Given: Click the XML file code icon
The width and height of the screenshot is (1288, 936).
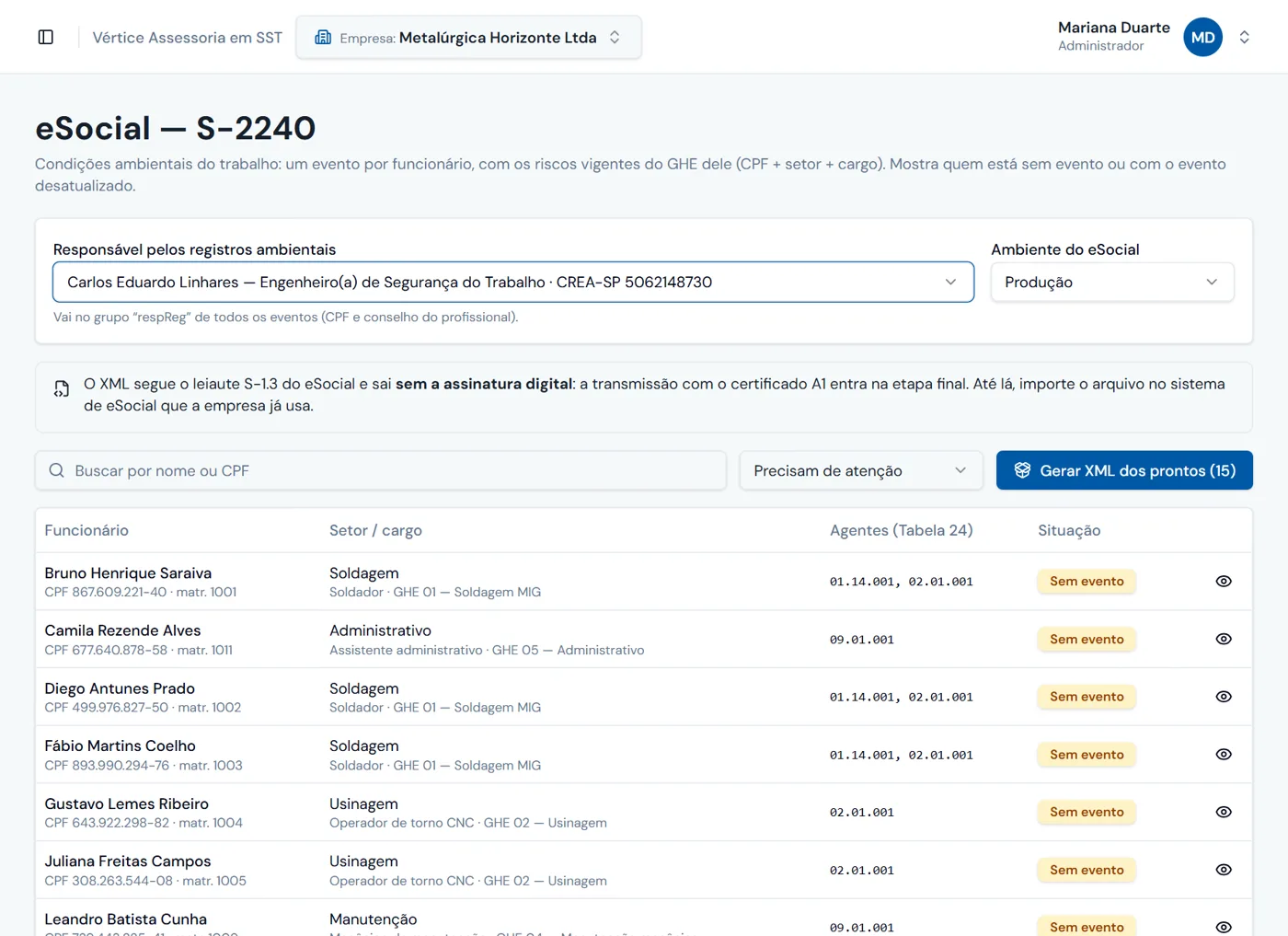Looking at the screenshot, I should [62, 388].
